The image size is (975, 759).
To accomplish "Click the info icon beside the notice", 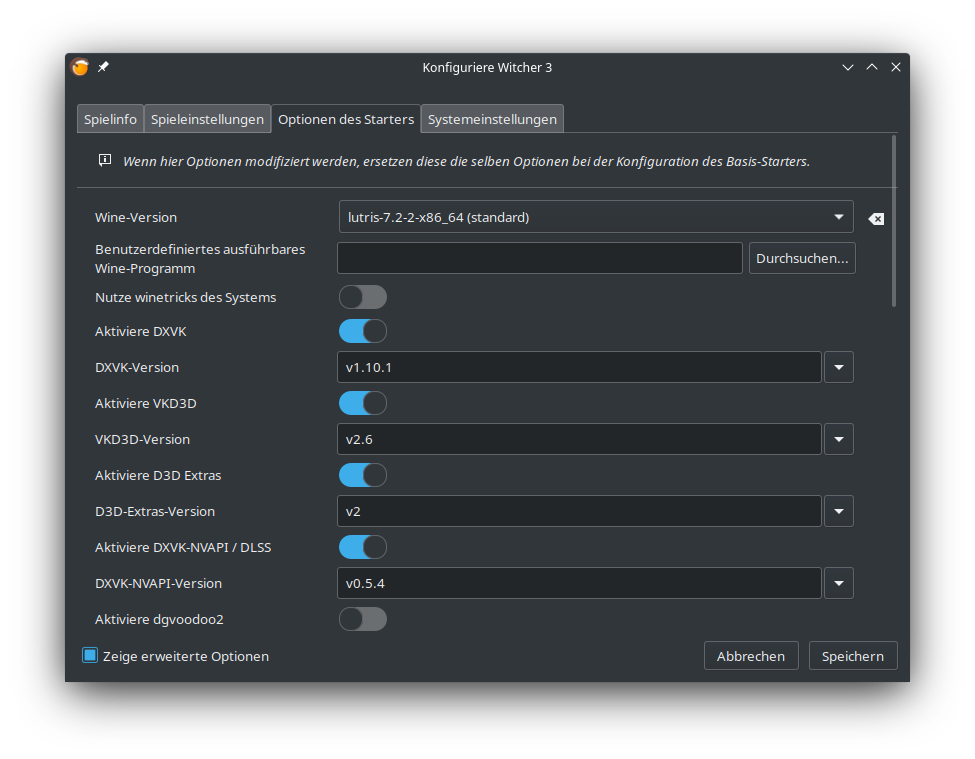I will click(x=105, y=160).
